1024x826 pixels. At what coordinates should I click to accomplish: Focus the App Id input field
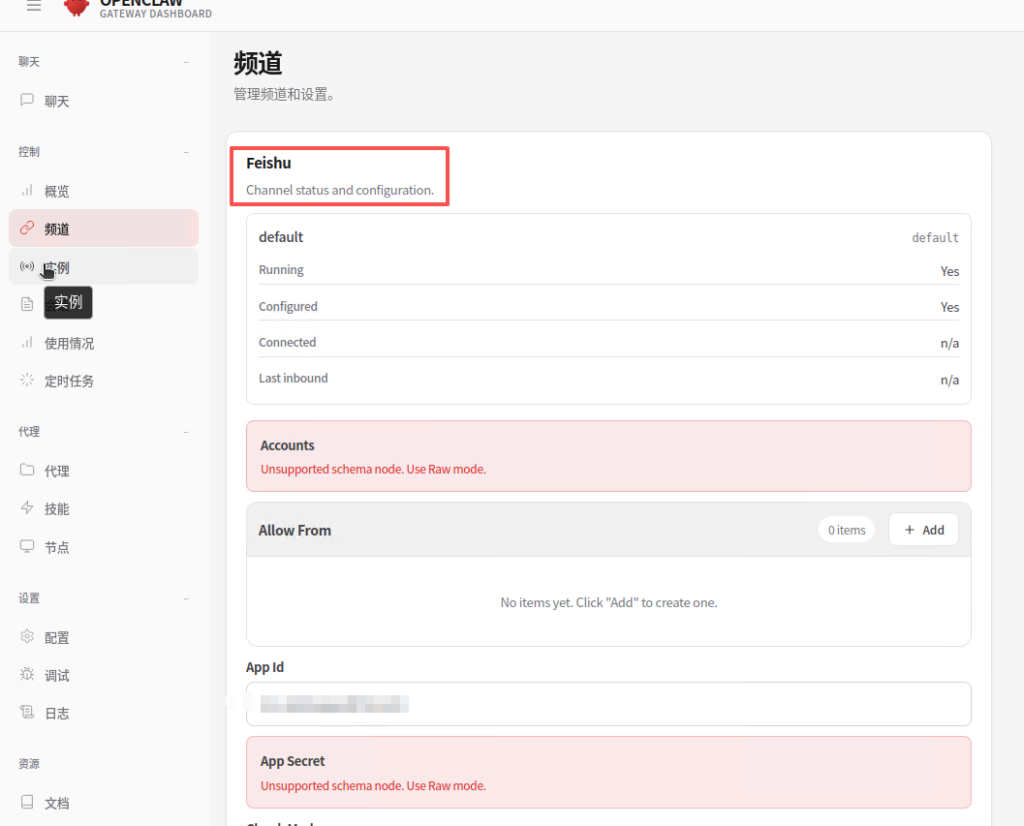(608, 704)
